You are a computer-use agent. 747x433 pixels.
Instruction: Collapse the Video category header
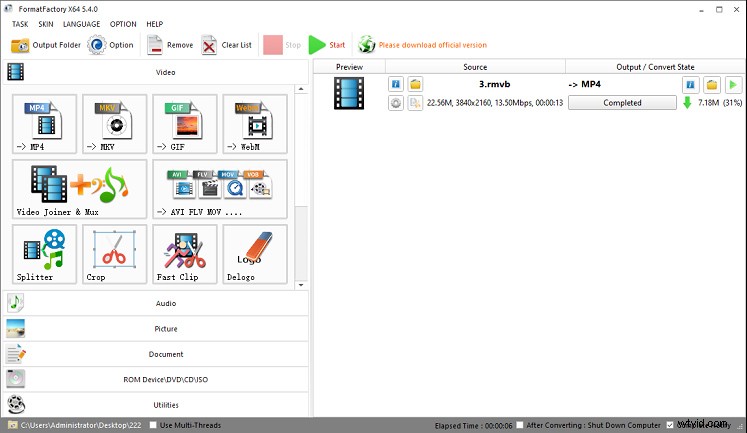[156, 72]
